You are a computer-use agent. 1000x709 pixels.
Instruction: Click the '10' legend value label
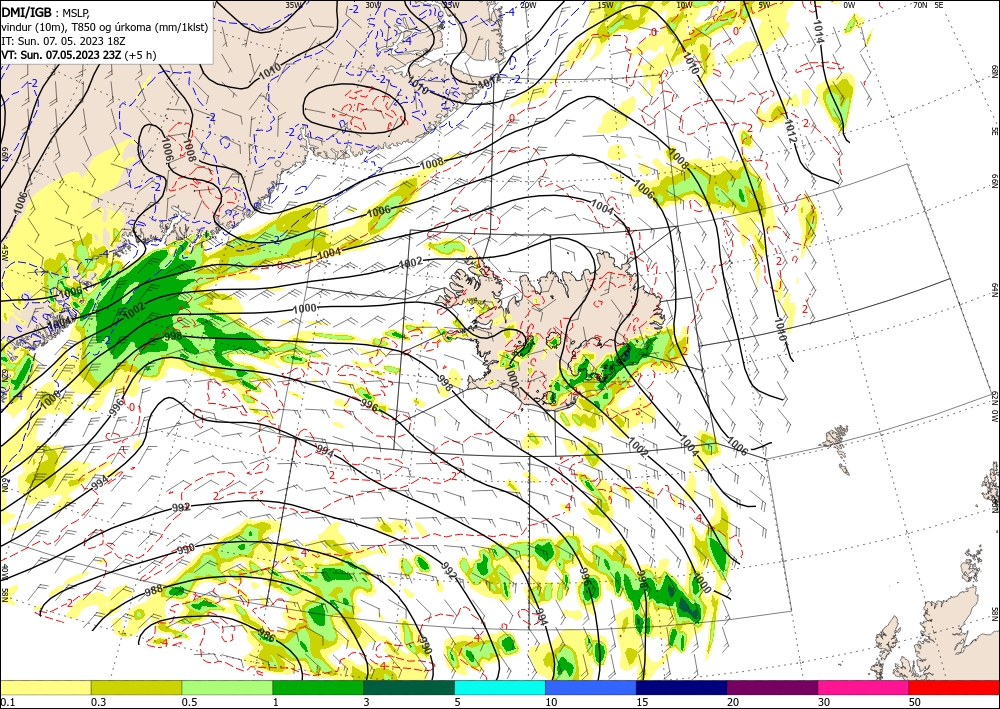tap(551, 702)
